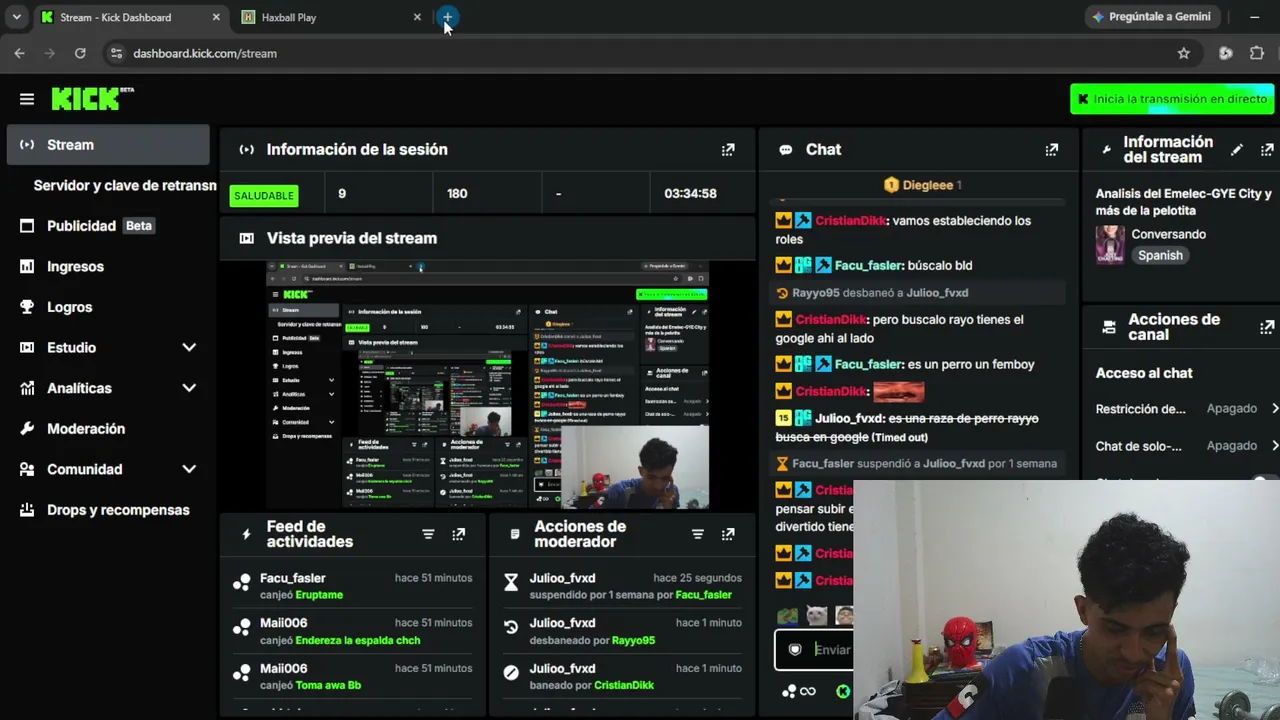Open a new browser tab
The width and height of the screenshot is (1280, 720).
click(x=447, y=17)
